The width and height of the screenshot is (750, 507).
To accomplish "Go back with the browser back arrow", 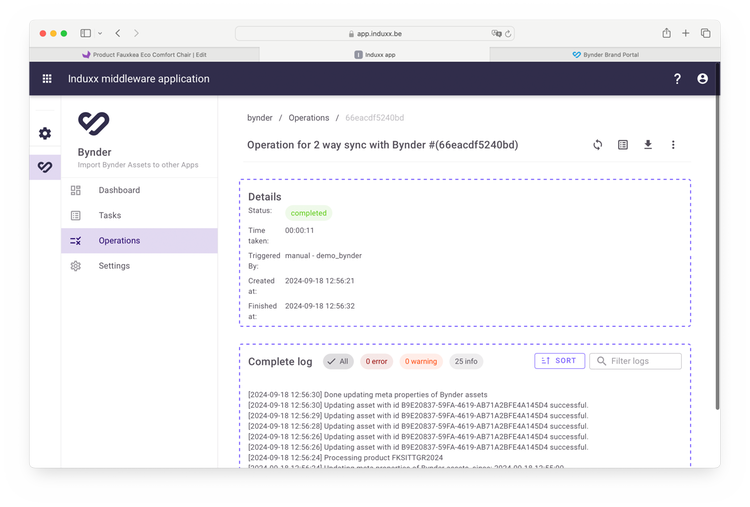I will pos(118,33).
